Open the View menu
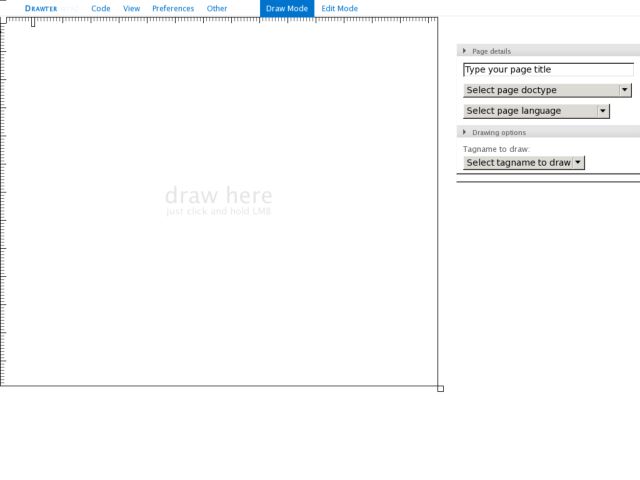 click(131, 8)
